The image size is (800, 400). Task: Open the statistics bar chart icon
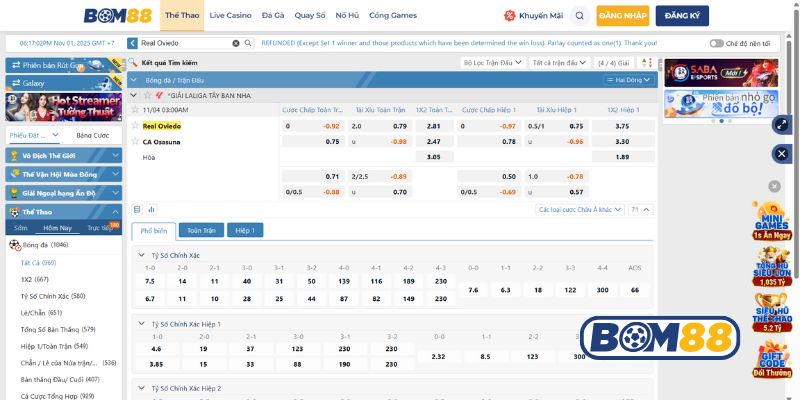(x=151, y=210)
